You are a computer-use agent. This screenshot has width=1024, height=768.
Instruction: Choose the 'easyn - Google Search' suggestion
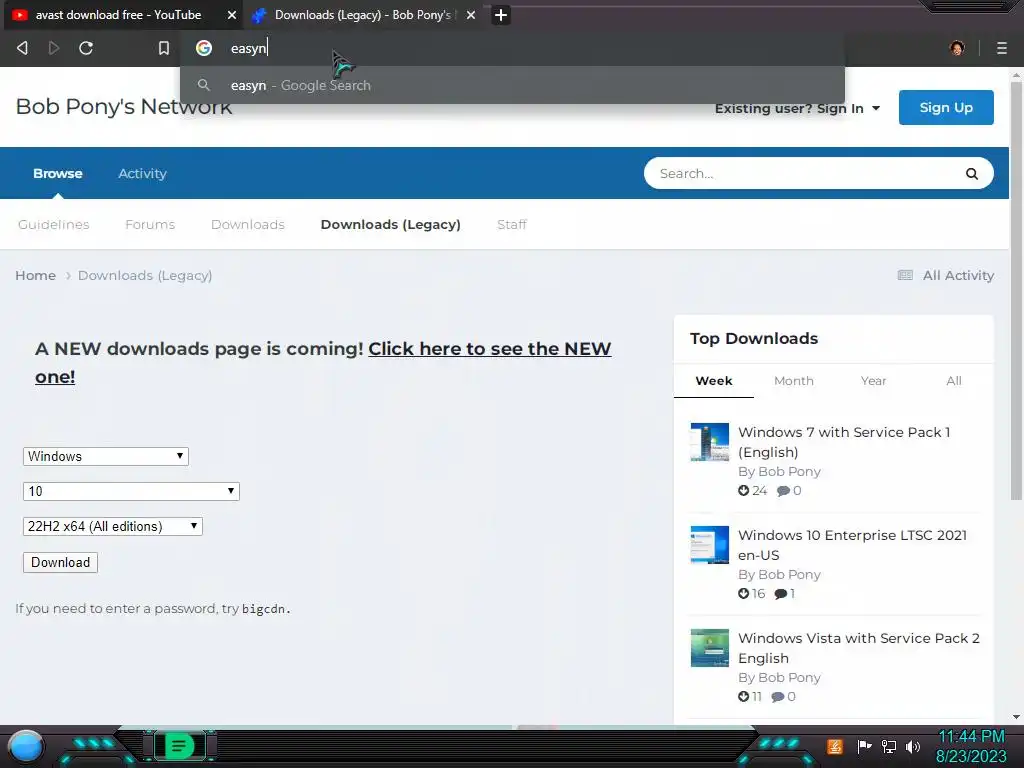(513, 86)
